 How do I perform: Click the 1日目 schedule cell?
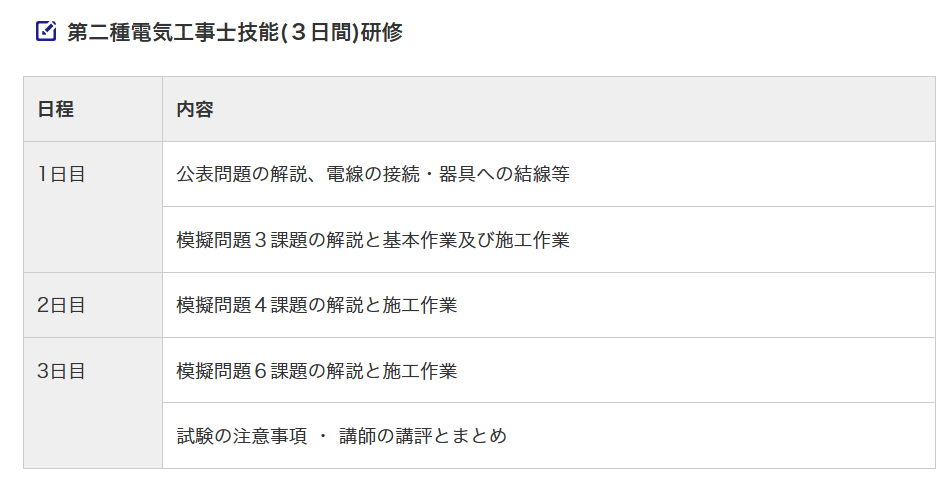(61, 174)
